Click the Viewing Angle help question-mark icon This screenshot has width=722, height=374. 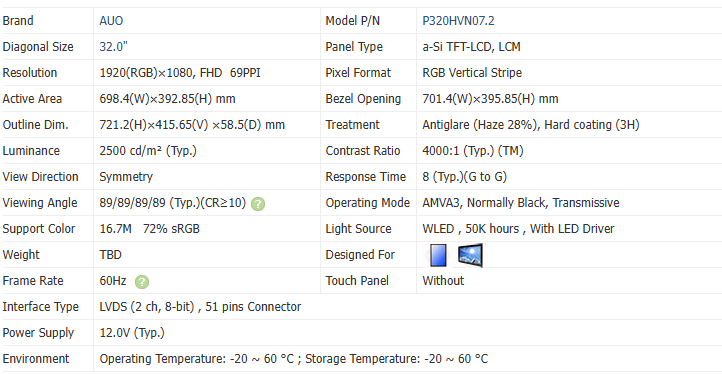[258, 204]
